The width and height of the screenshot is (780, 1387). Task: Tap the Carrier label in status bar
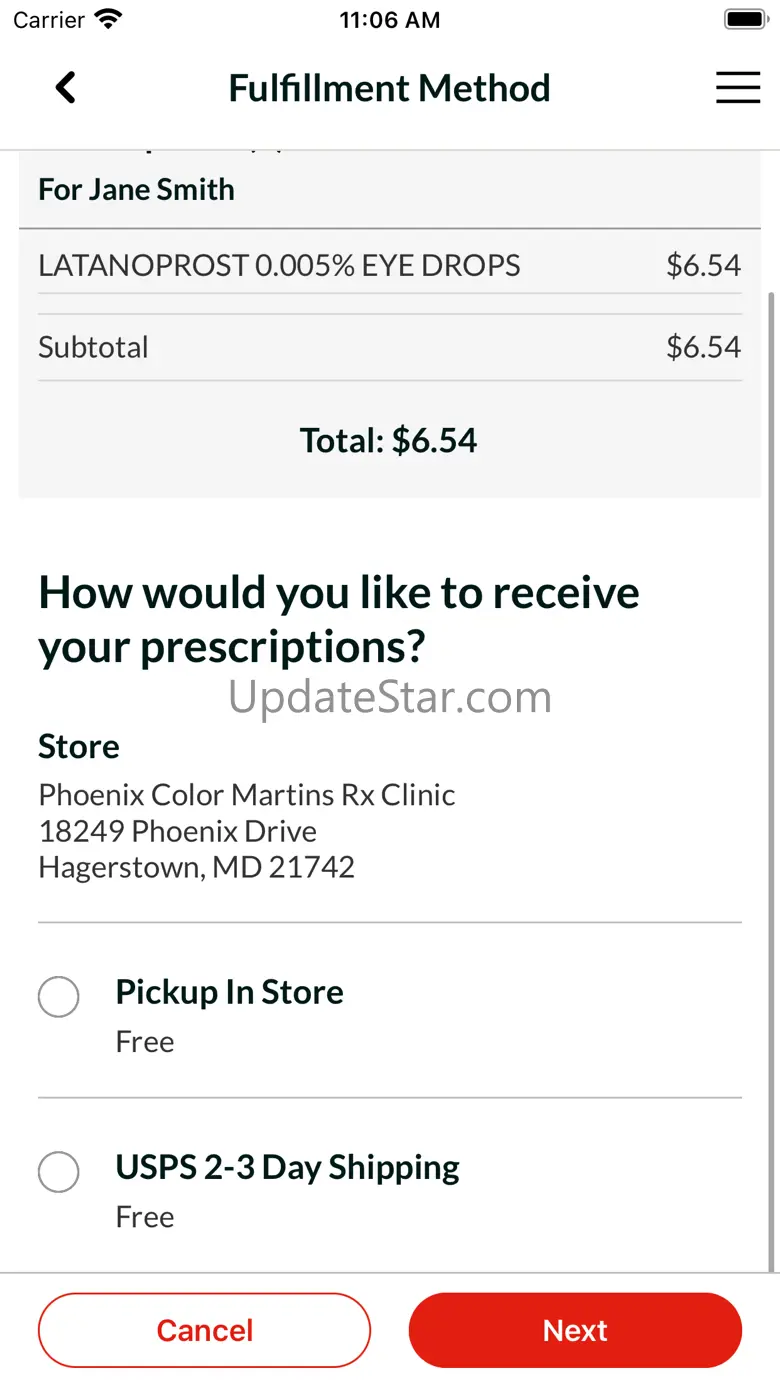coord(49,20)
